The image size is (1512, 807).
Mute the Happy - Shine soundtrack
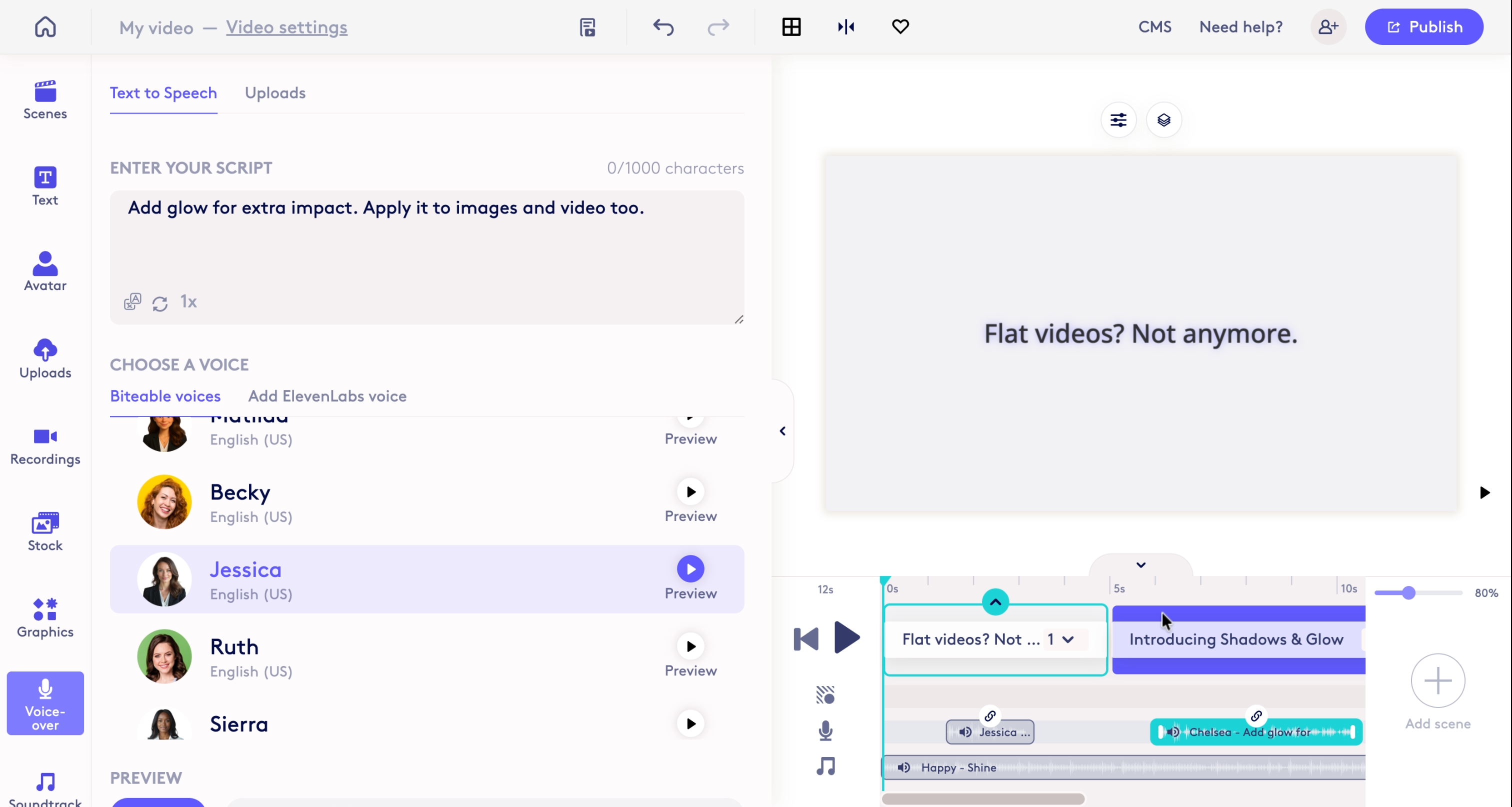[904, 767]
